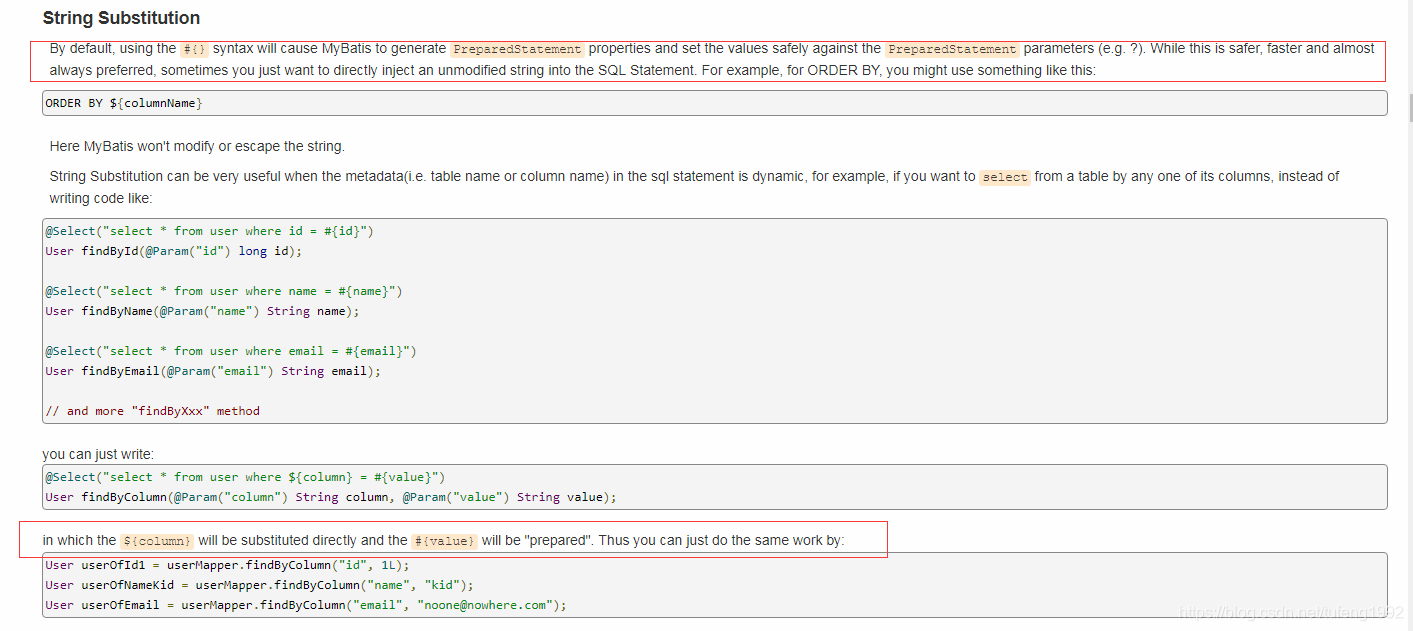The image size is (1413, 631).
Task: Click the "you can just write:" text
Action: click(x=98, y=454)
